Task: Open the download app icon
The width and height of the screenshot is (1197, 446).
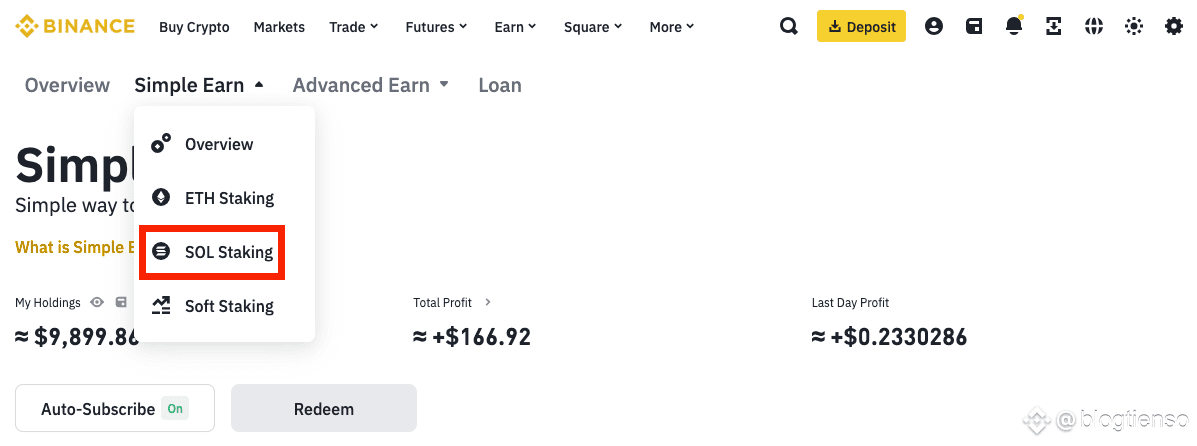Action: coord(1053,27)
